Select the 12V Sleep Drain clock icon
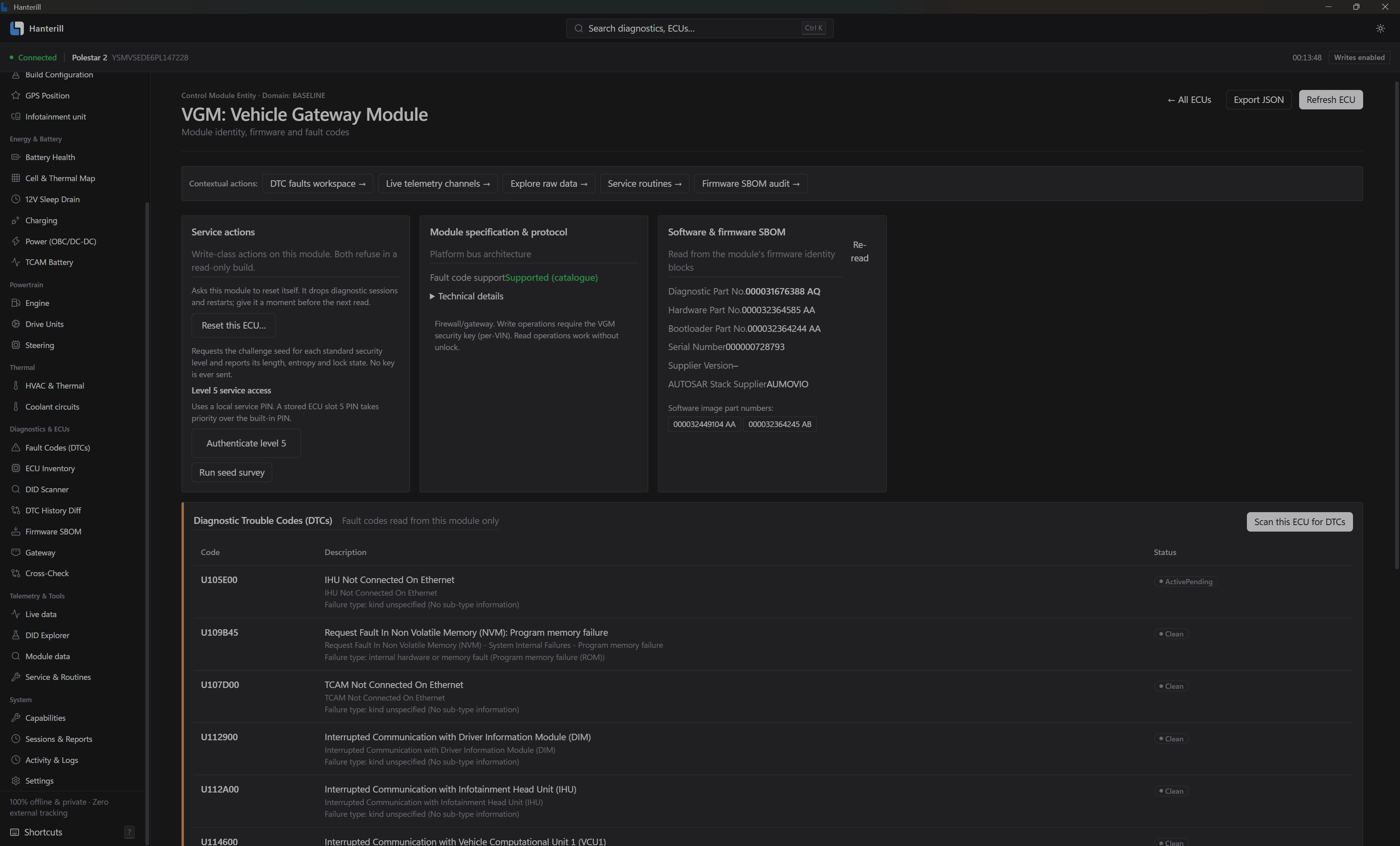This screenshot has height=846, width=1400. coord(16,199)
